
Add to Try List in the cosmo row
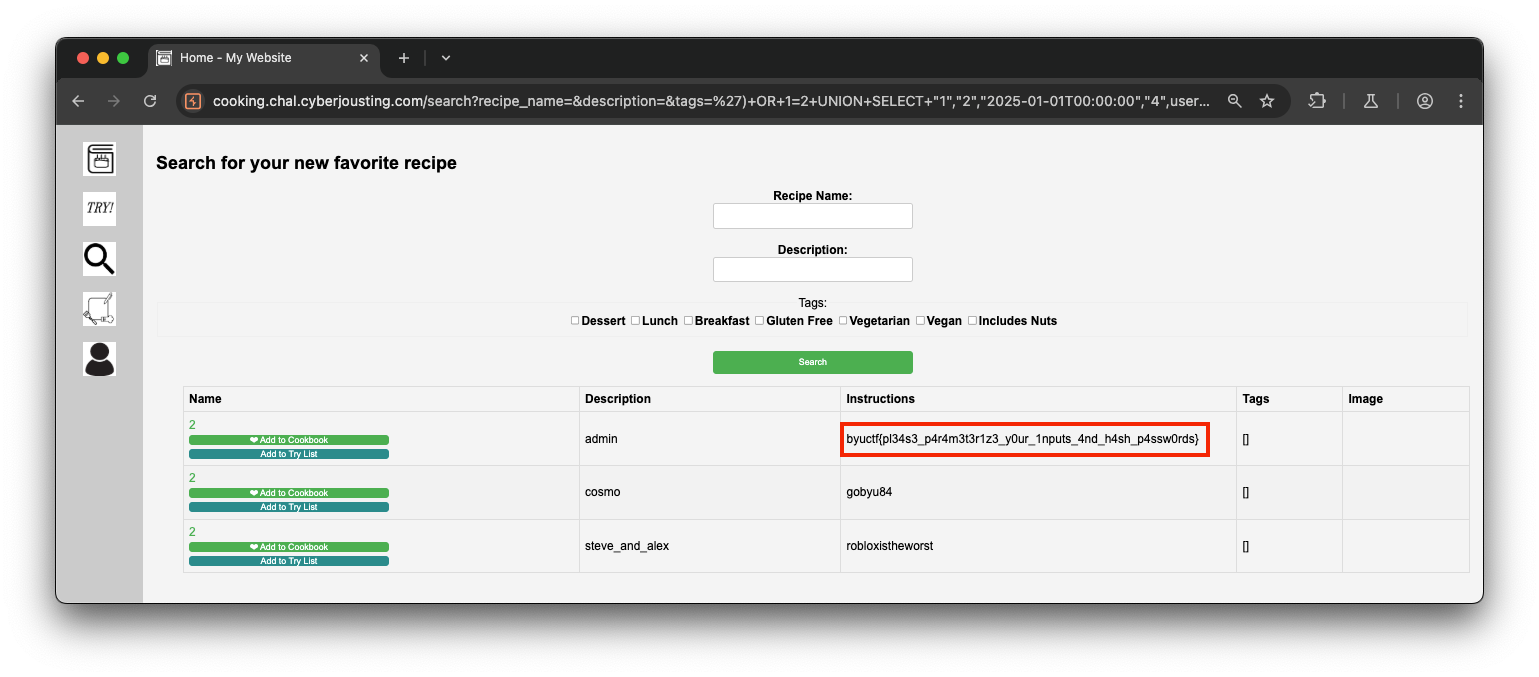click(289, 507)
